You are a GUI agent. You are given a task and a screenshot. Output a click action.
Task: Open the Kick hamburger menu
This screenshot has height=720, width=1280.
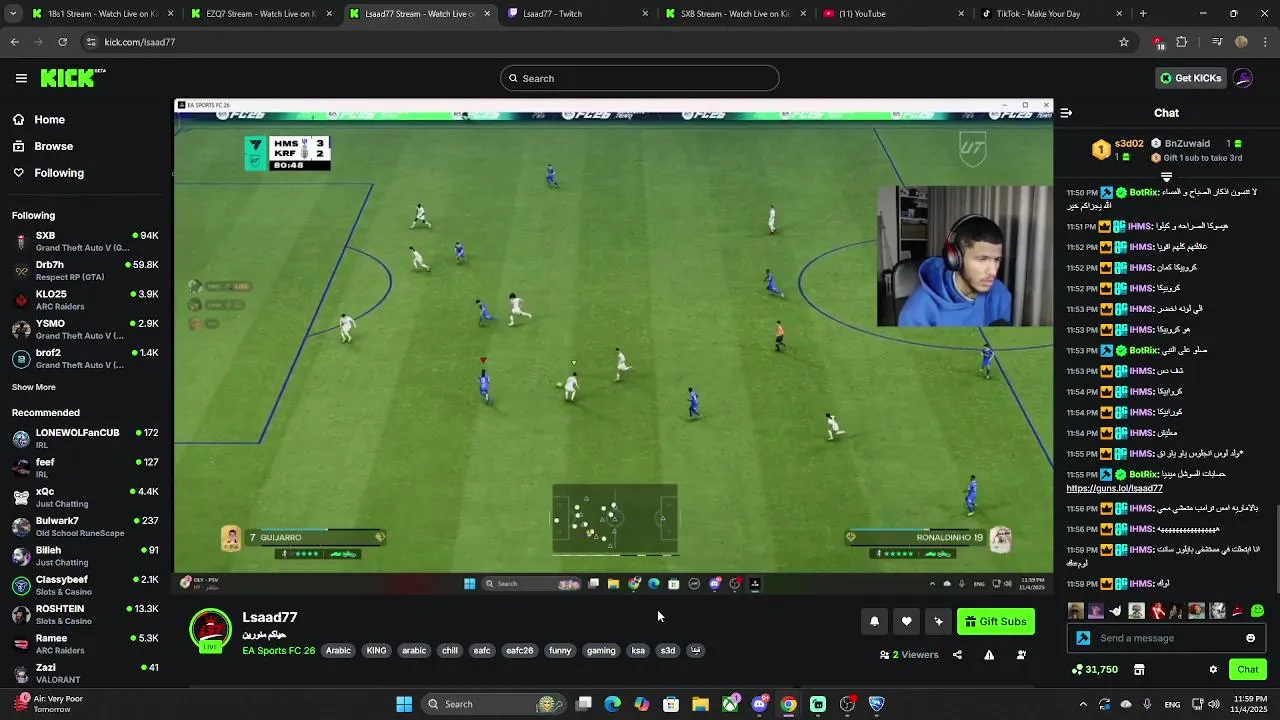[x=21, y=78]
